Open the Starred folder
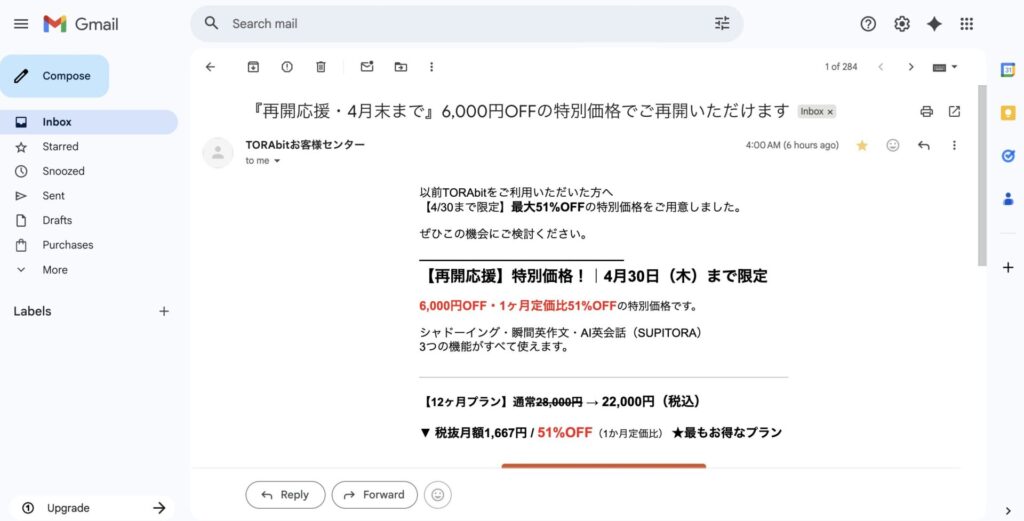This screenshot has width=1024, height=521. pos(60,147)
